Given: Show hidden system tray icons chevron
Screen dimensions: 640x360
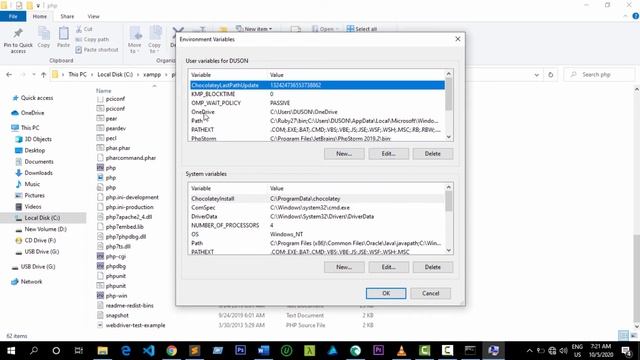Looking at the screenshot, I should click(529, 351).
